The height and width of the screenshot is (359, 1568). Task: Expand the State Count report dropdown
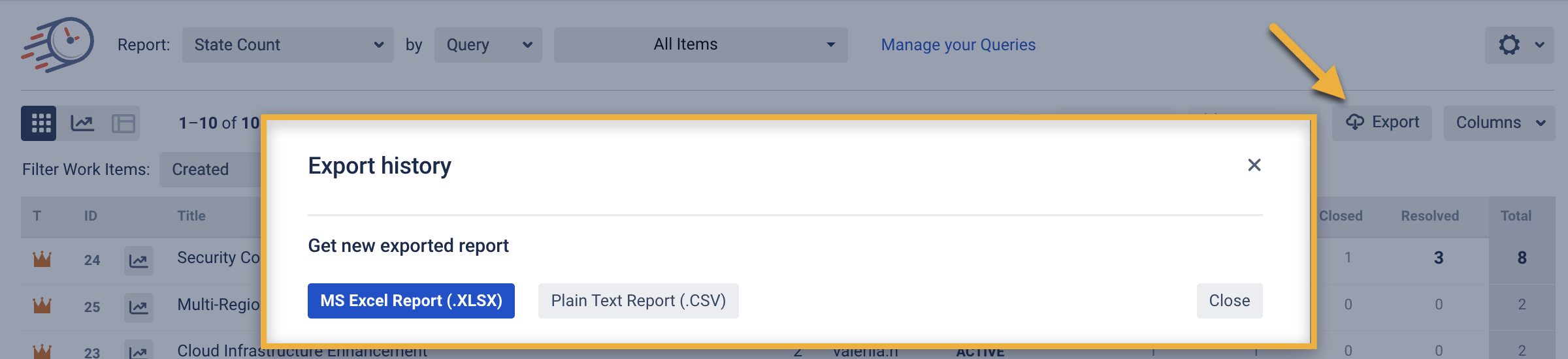point(287,45)
